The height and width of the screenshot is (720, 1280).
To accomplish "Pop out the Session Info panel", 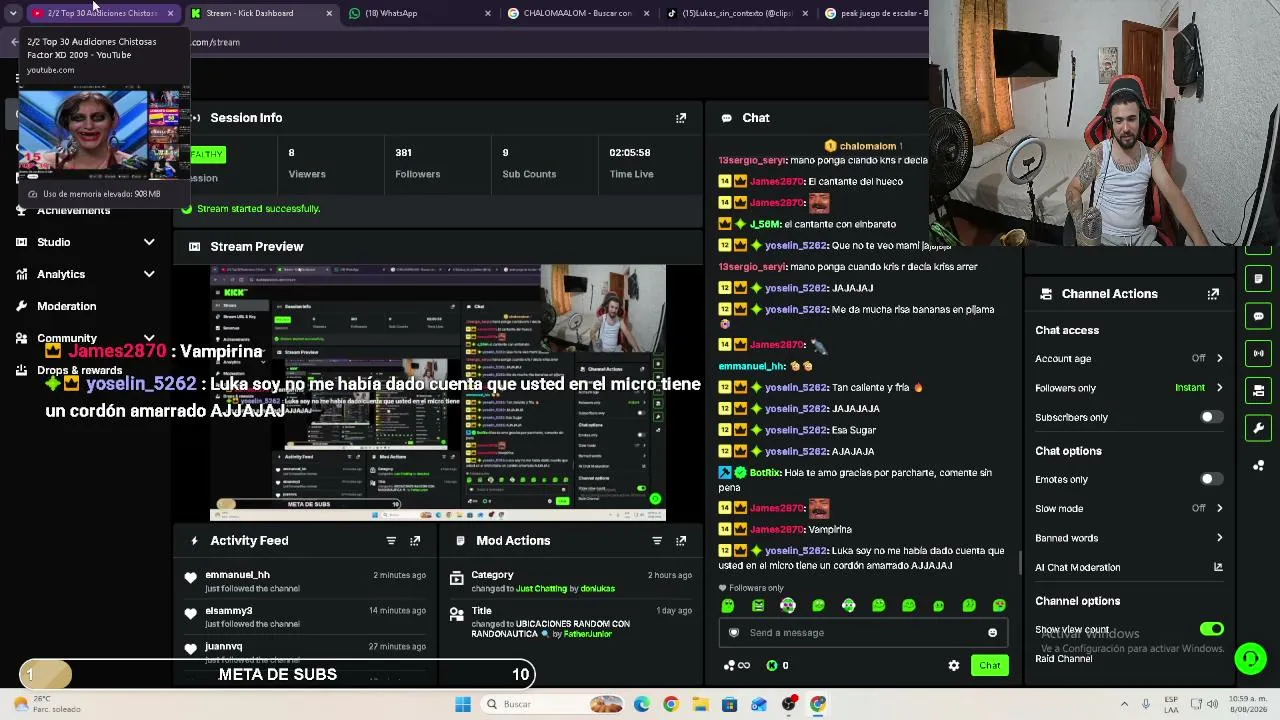I will (681, 118).
